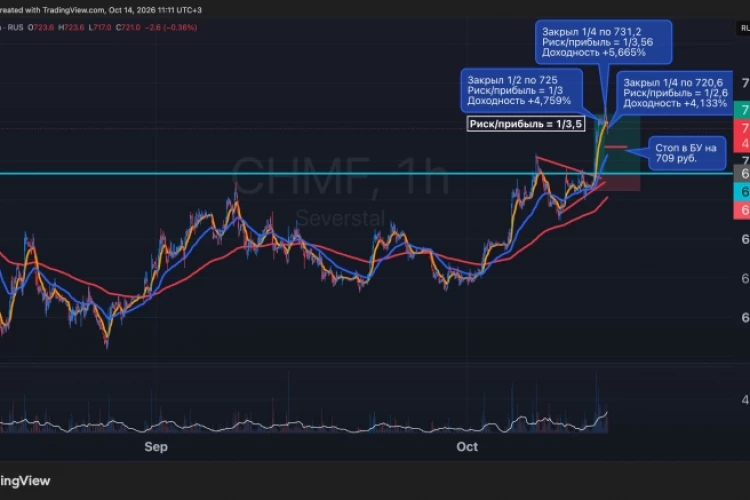Click the 'Риск/прибыль = 1/3,56' line
This screenshot has height=500, width=750.
coord(597,42)
